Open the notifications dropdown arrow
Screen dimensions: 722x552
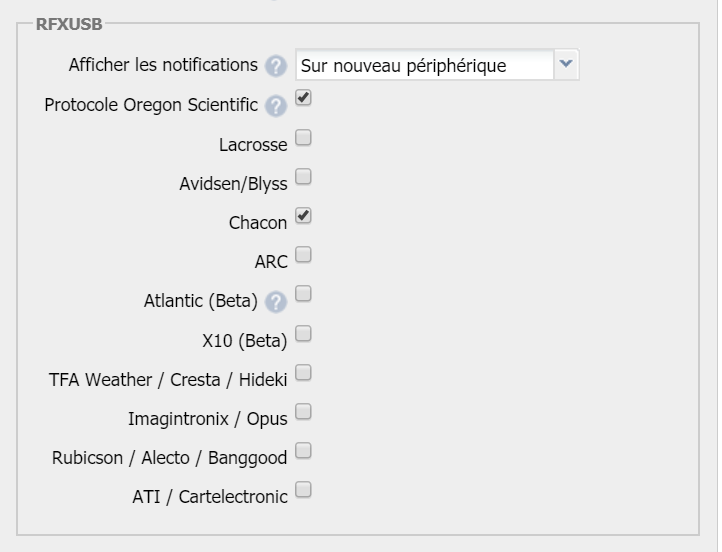click(566, 64)
